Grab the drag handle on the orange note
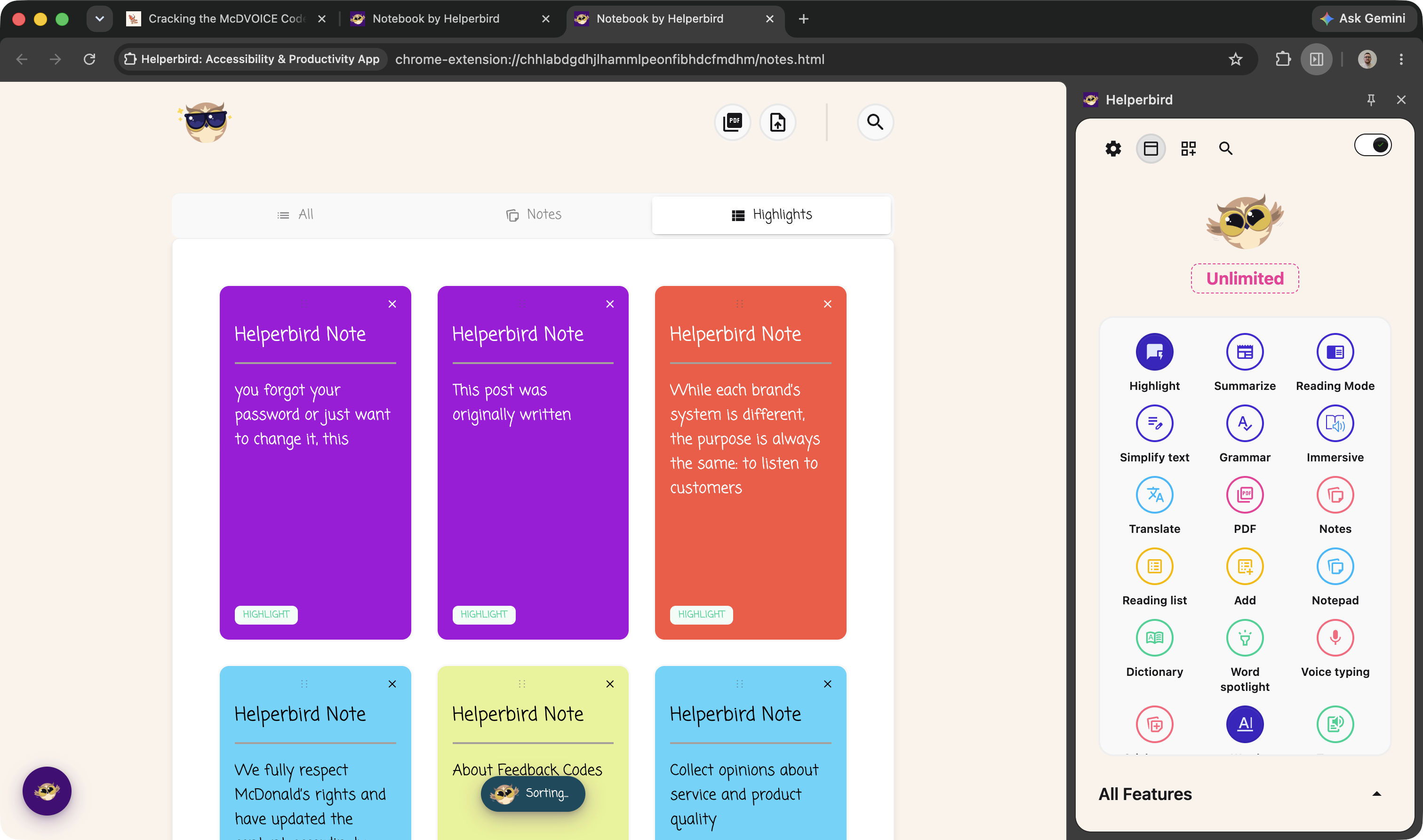Viewport: 1423px width, 840px height. 740,304
